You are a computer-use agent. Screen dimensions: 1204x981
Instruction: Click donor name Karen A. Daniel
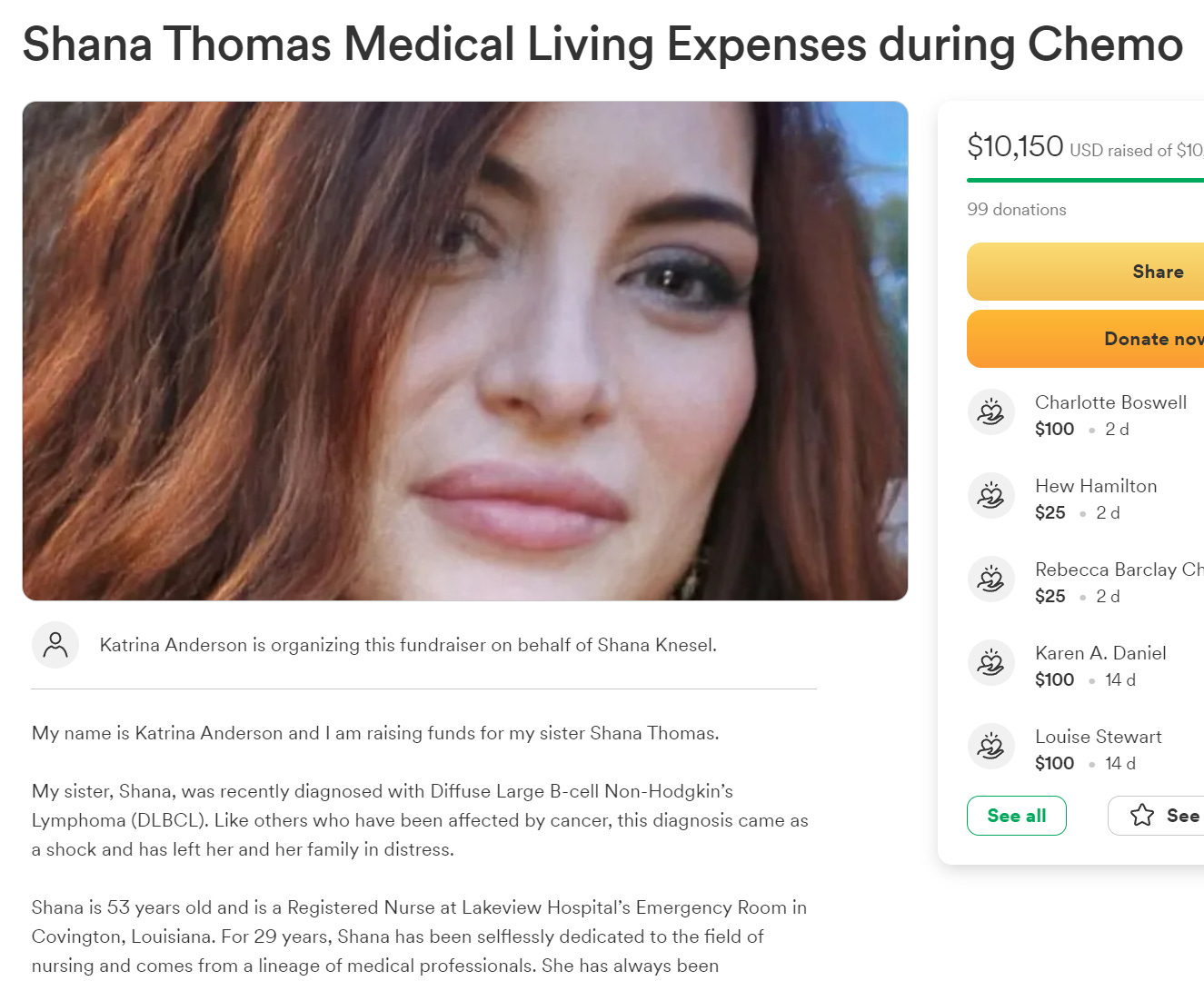[x=1100, y=653]
